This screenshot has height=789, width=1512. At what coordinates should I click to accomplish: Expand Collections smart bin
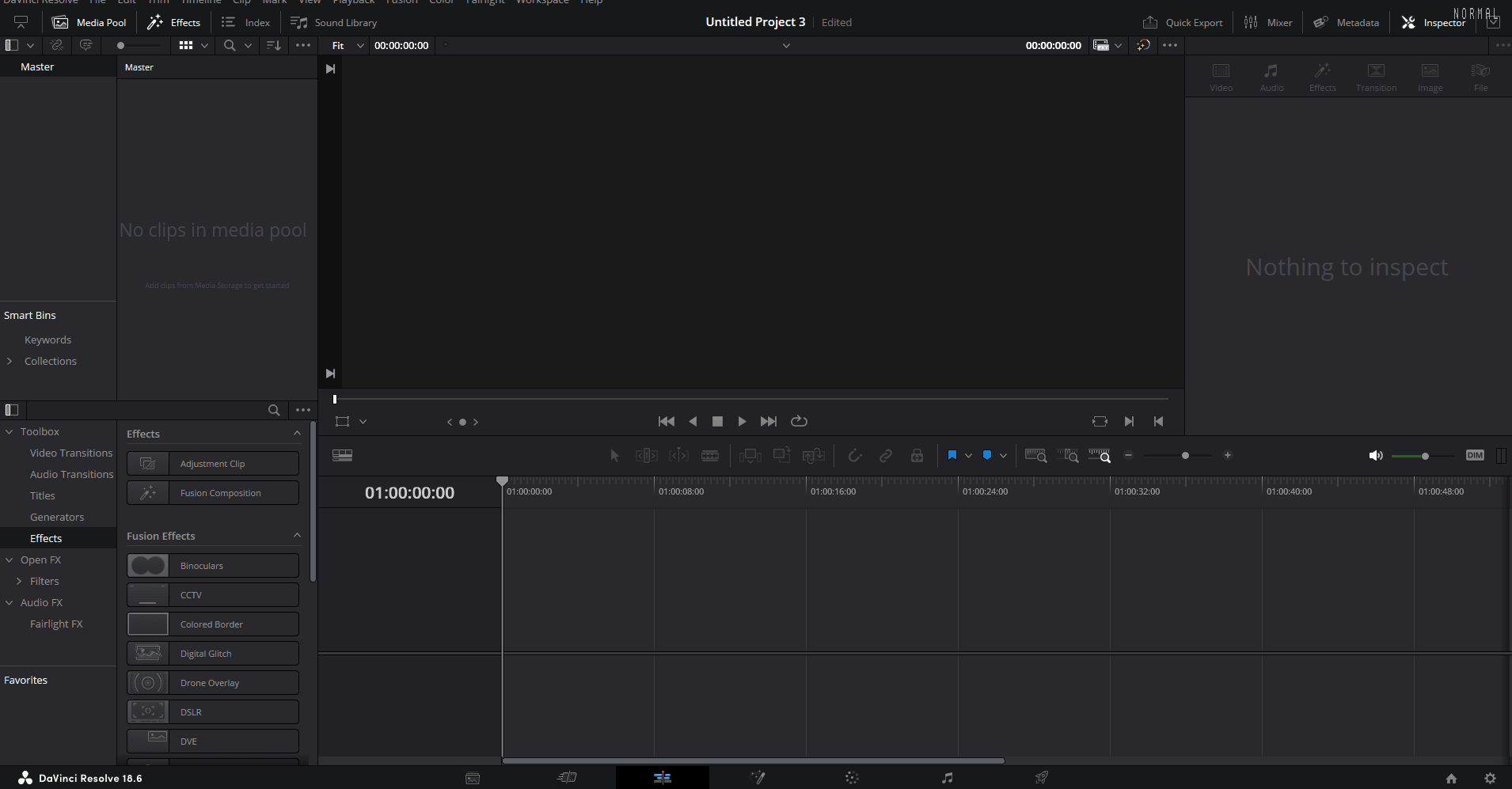[9, 361]
